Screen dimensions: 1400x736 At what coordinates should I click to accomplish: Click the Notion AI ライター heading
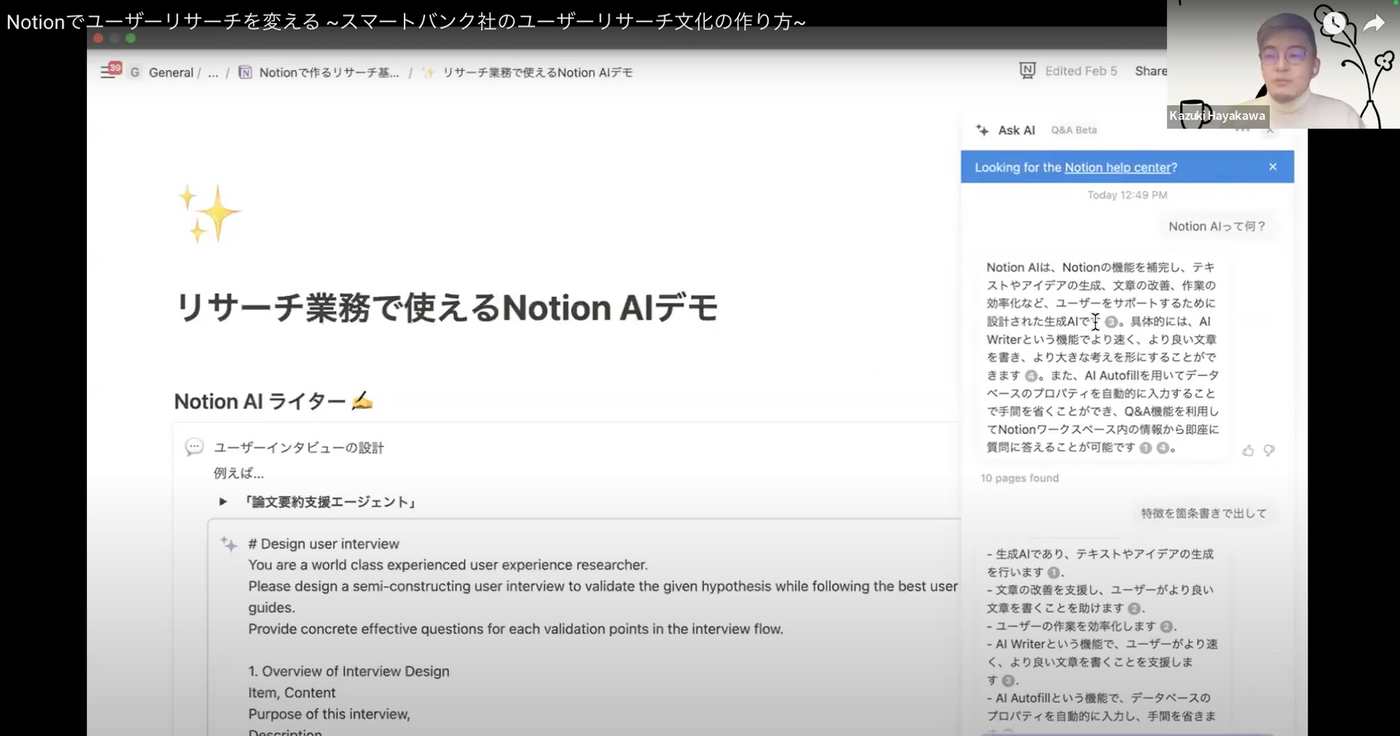(x=274, y=401)
